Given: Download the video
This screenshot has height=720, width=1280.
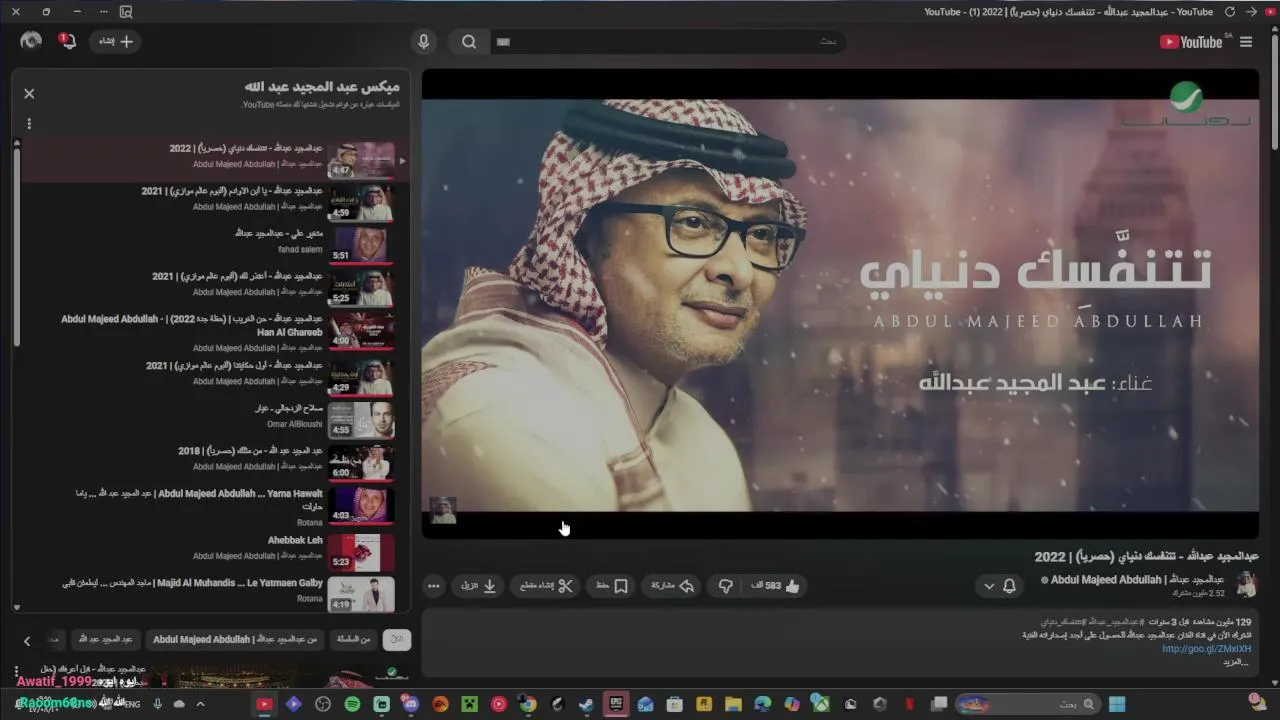Looking at the screenshot, I should (x=479, y=586).
